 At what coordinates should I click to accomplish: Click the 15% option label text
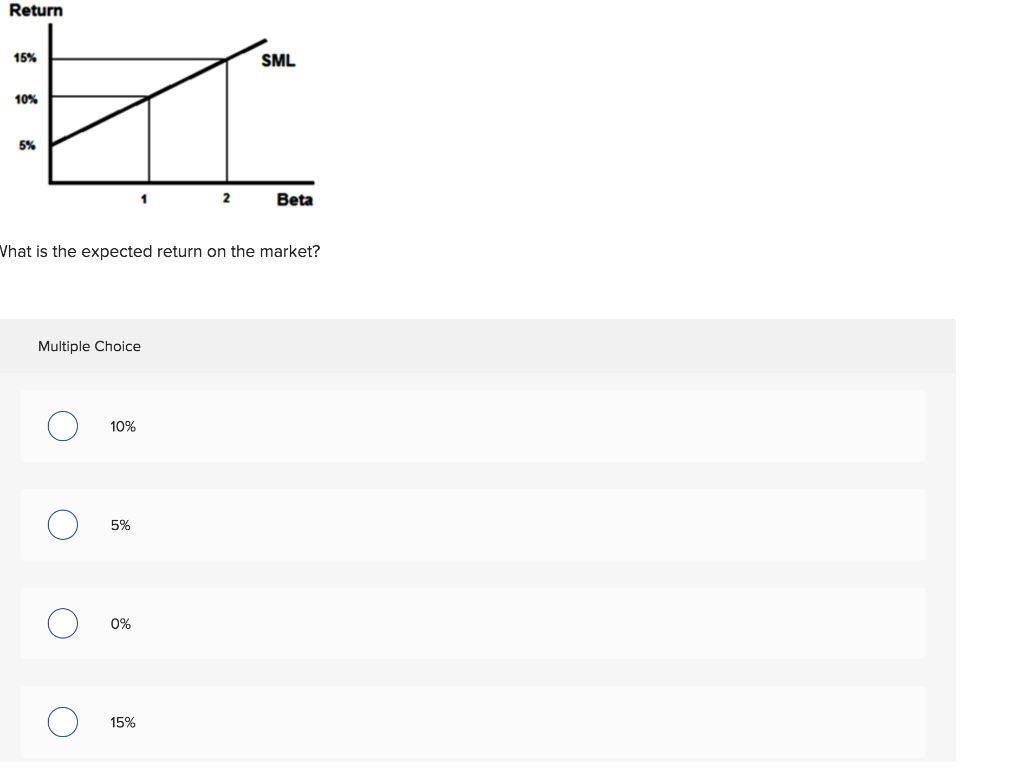tap(122, 721)
